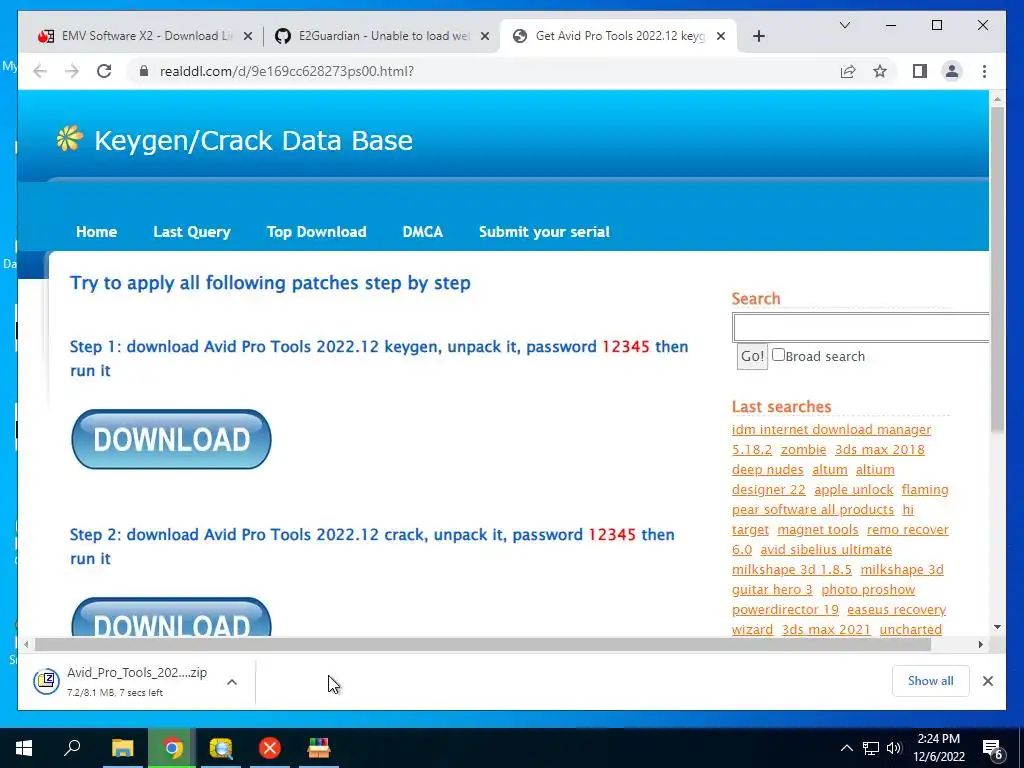
Task: Click the flower logo of Keygen/Crack Data Base
Action: 69,138
